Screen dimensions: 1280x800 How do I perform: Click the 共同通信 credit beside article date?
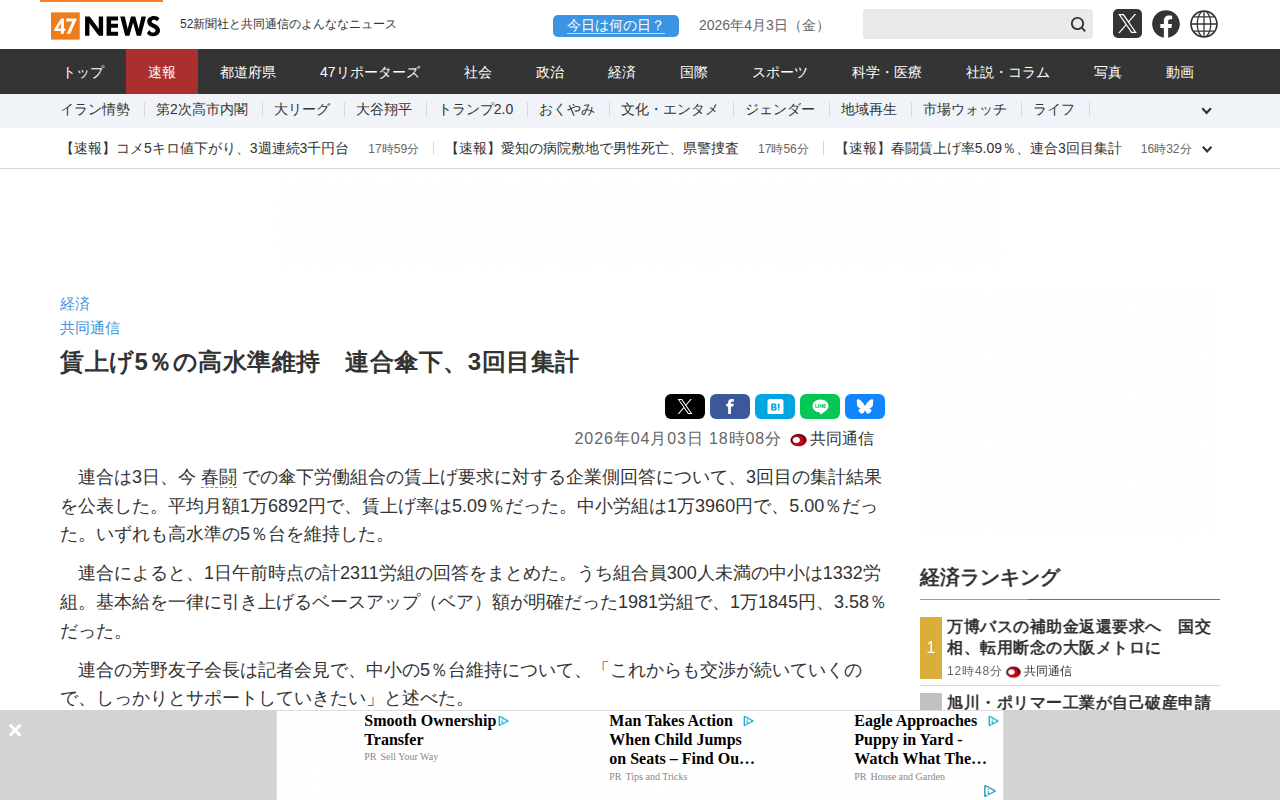[832, 439]
